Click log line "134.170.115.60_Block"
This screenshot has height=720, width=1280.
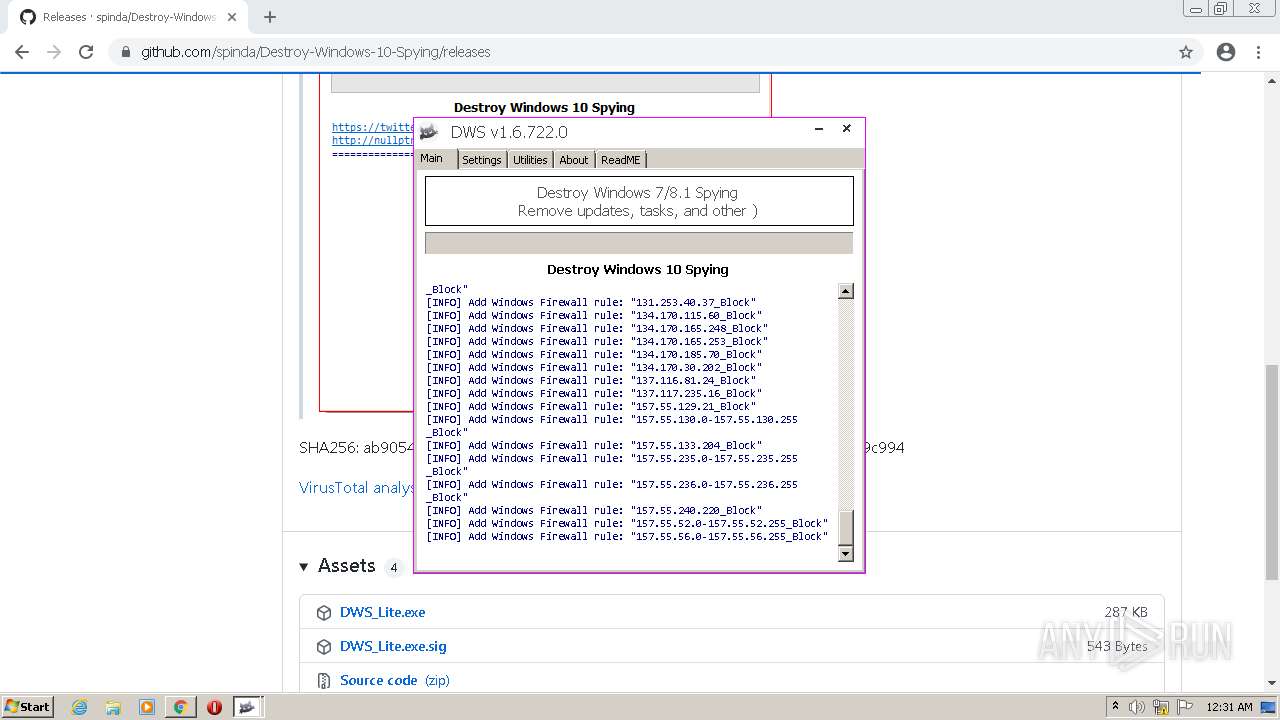pos(594,315)
